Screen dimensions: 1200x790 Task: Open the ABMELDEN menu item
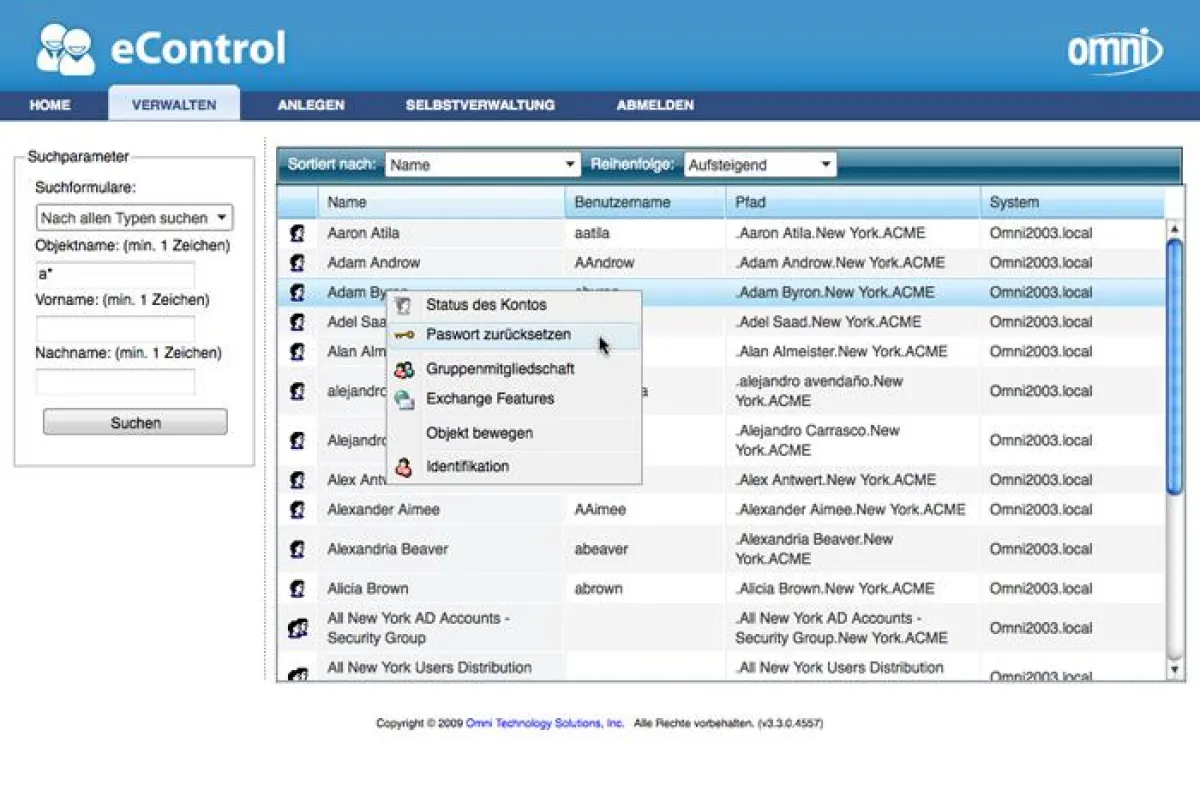pyautogui.click(x=656, y=104)
